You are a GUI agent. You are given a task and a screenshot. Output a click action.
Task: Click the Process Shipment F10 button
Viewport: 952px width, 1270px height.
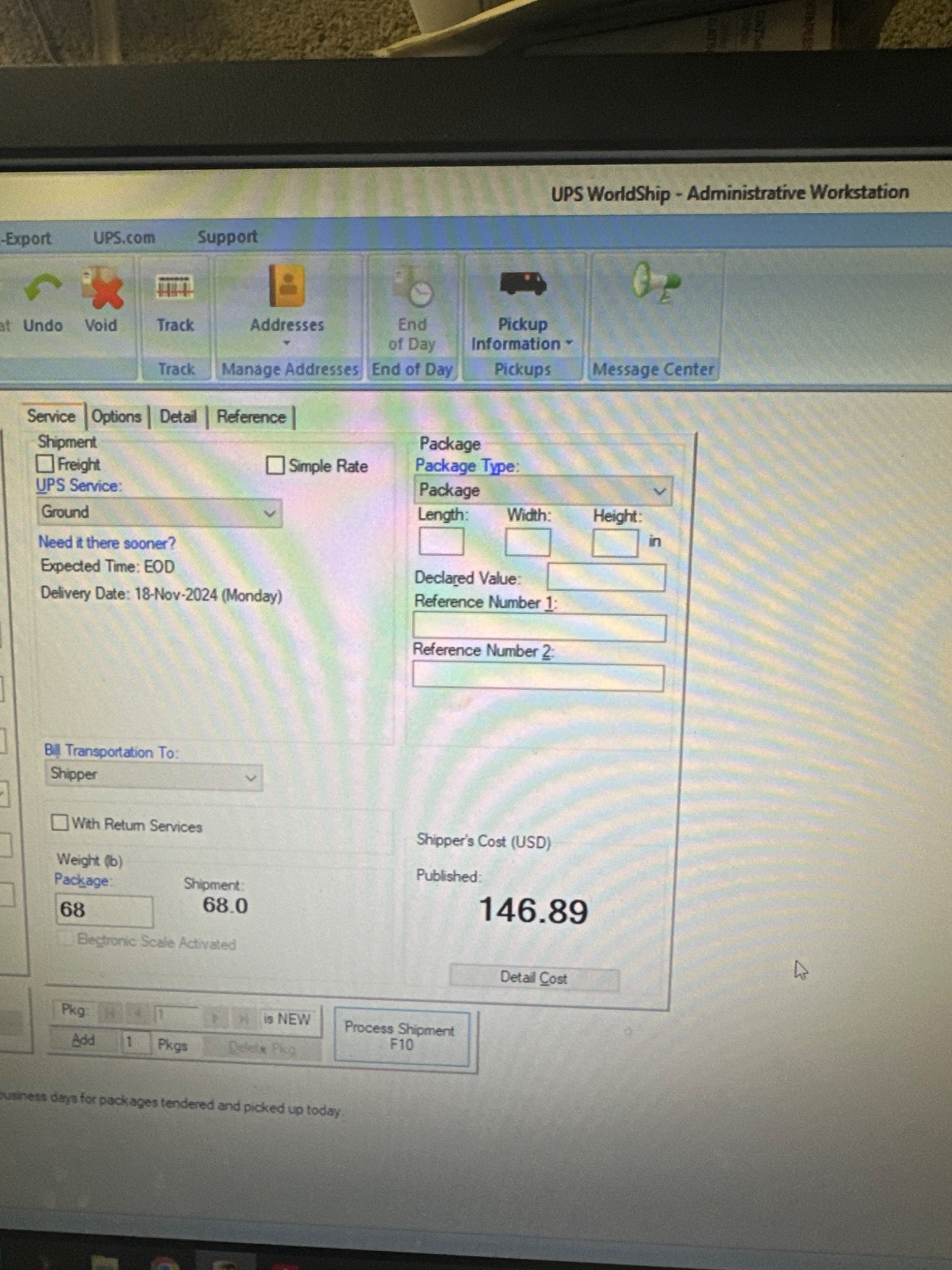401,1037
